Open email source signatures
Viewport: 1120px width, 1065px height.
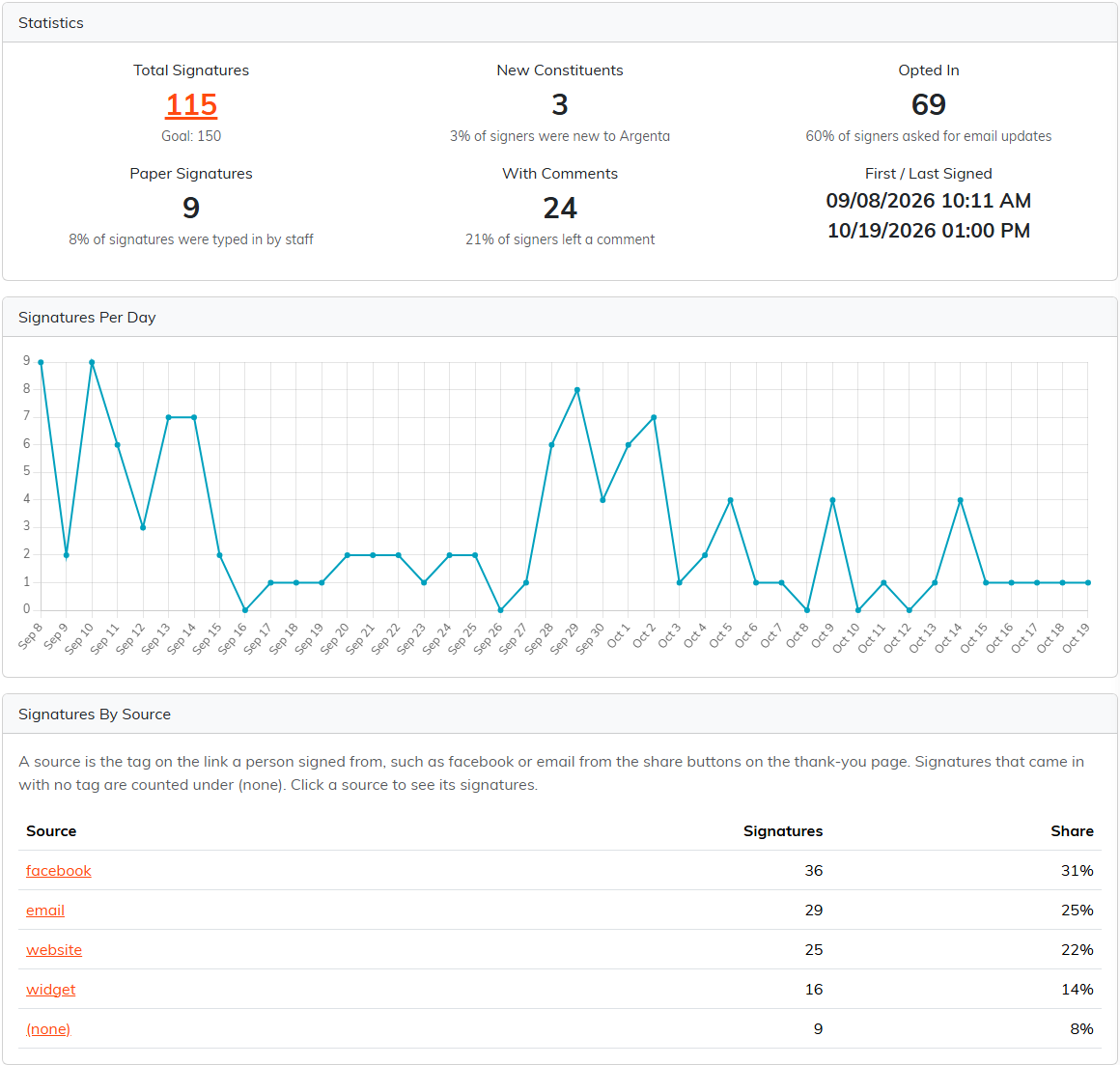(45, 910)
